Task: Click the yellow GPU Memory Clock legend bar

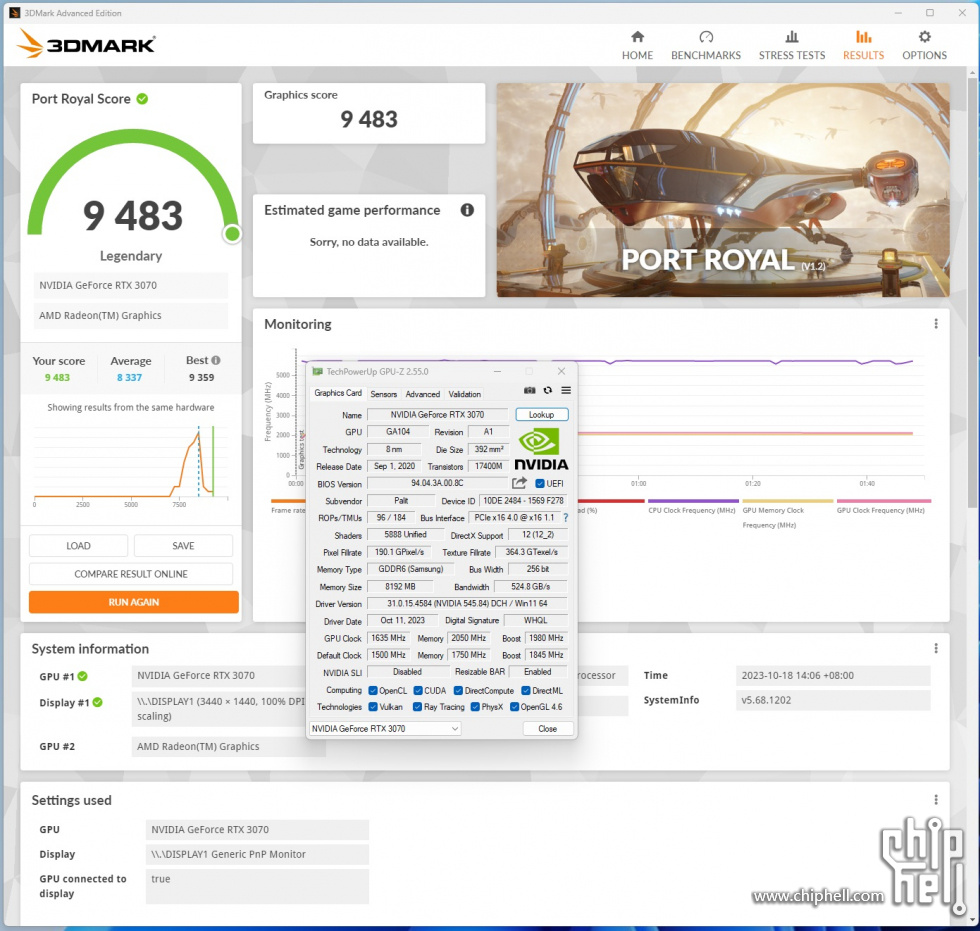Action: (788, 500)
